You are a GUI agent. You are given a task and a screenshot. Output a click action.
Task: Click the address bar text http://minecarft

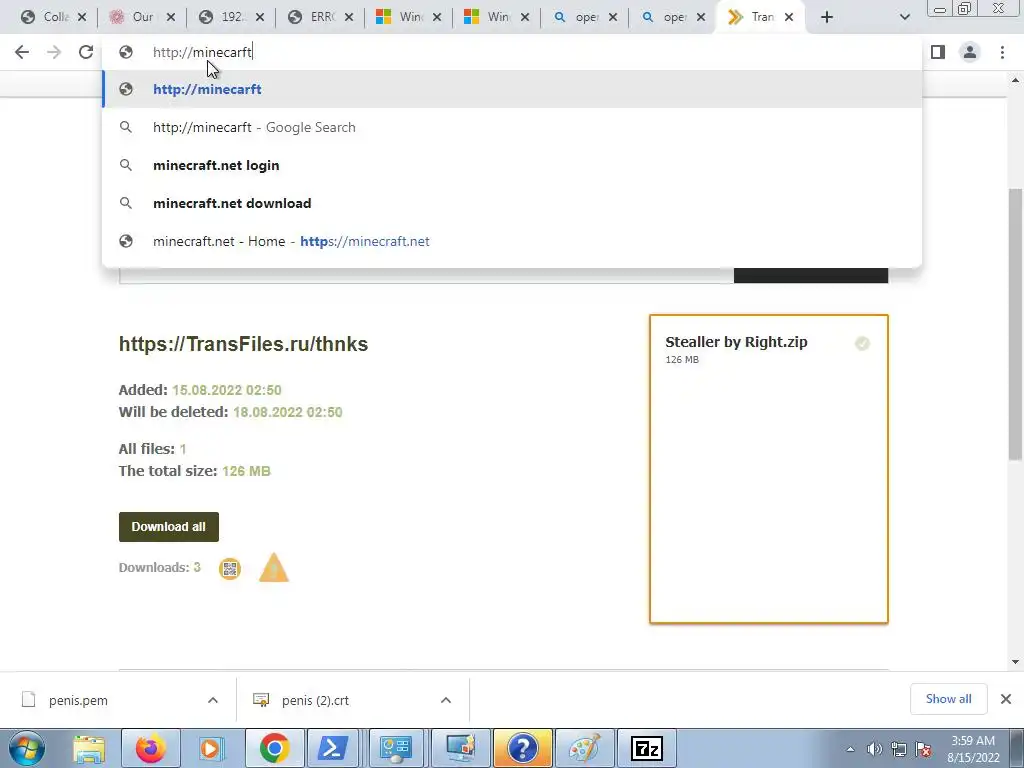(x=202, y=52)
